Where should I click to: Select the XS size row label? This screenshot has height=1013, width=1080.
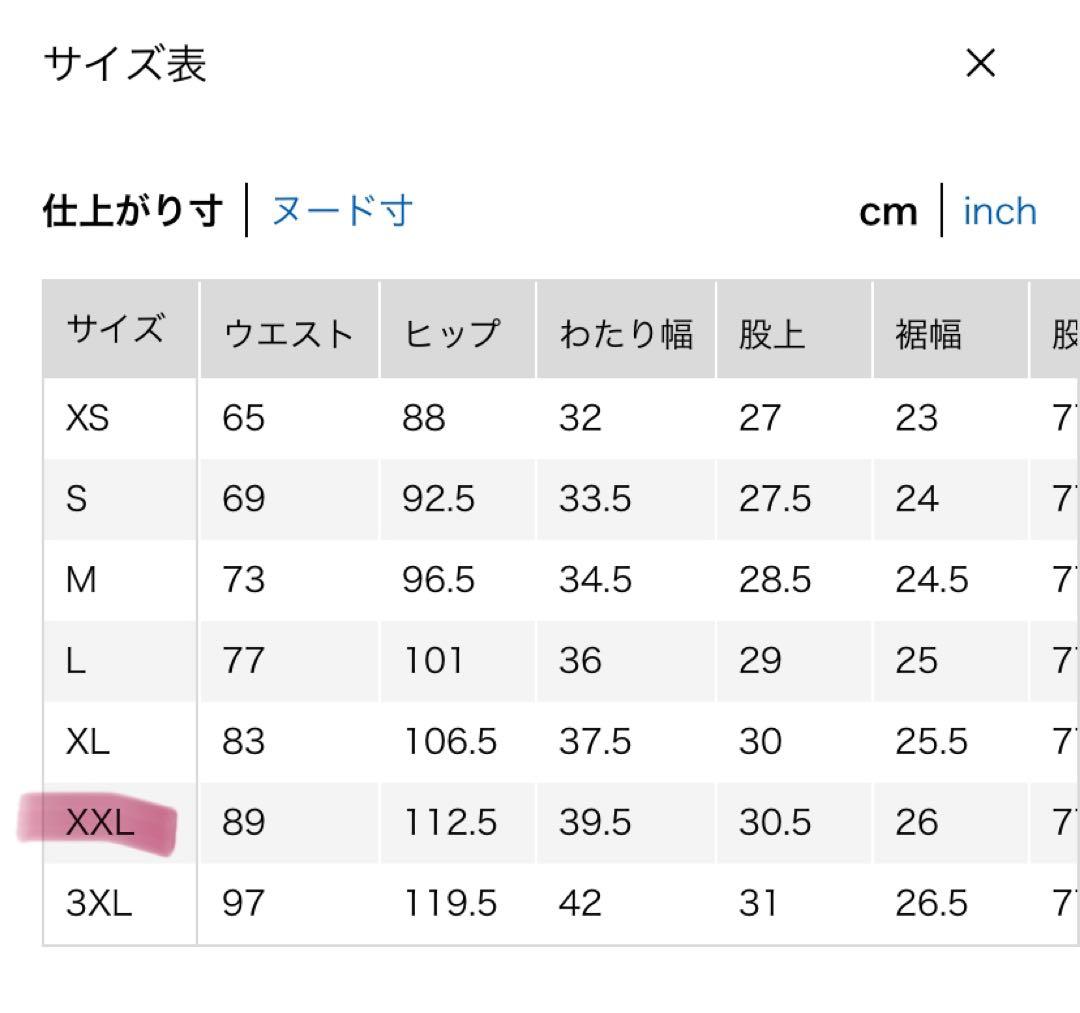(87, 418)
